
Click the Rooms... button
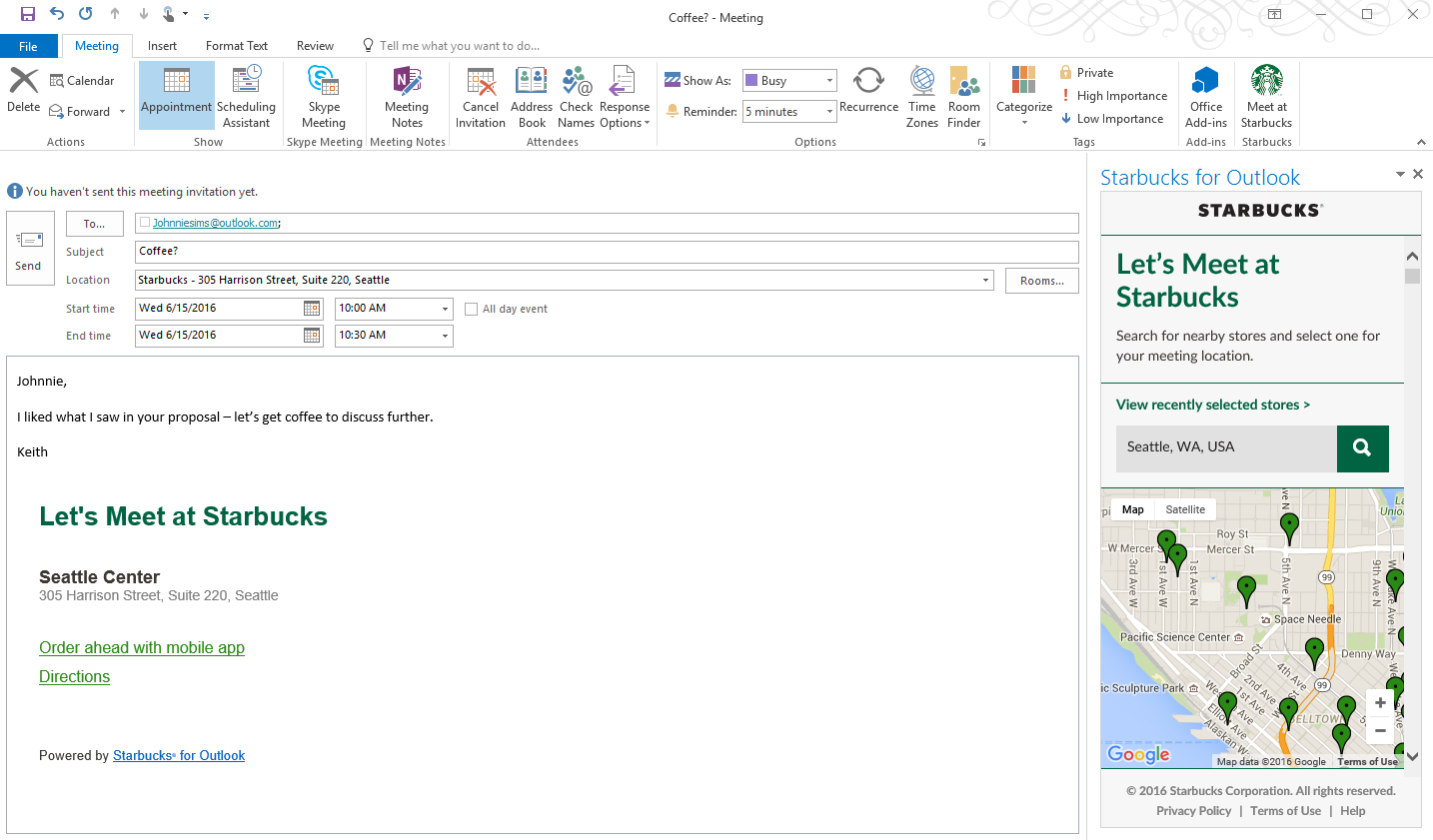[1042, 281]
